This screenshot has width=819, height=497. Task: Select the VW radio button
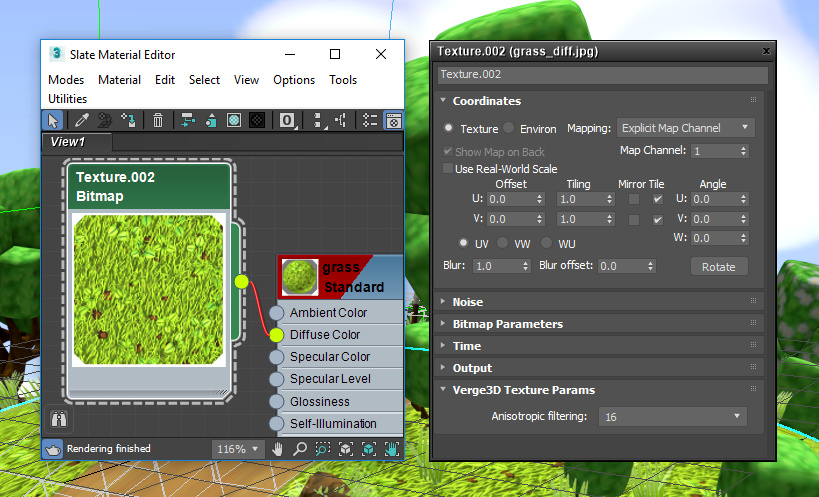coord(502,243)
